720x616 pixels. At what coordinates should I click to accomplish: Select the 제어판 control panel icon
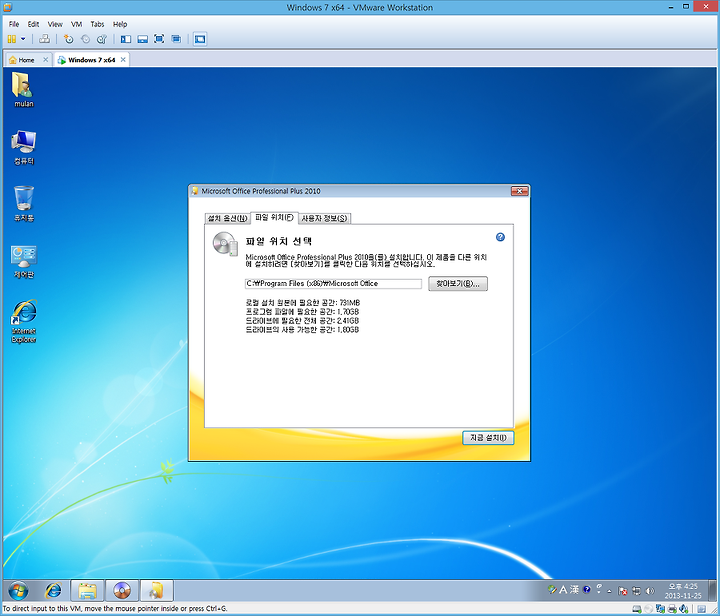pyautogui.click(x=23, y=261)
